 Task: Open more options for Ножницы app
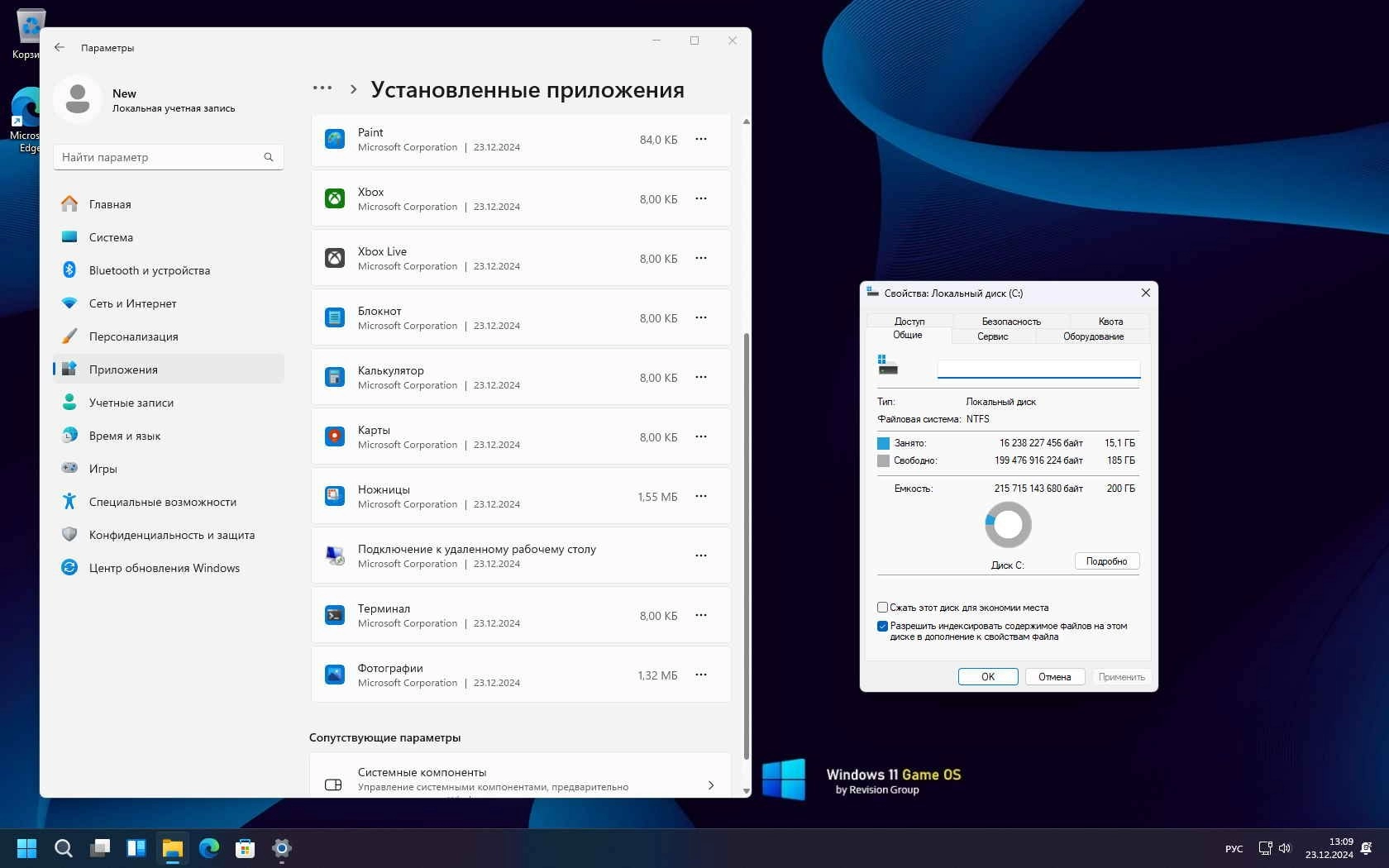click(x=701, y=496)
